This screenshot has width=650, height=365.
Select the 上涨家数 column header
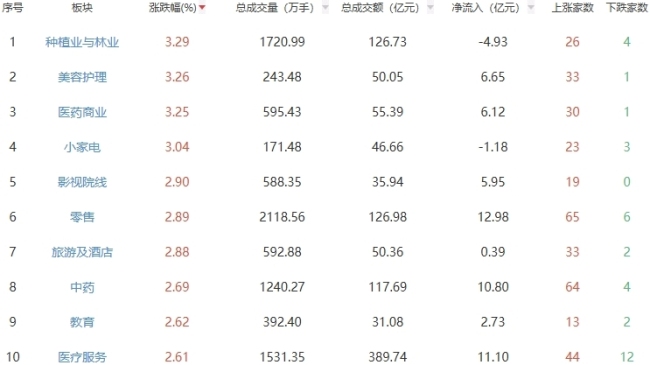(x=572, y=7)
